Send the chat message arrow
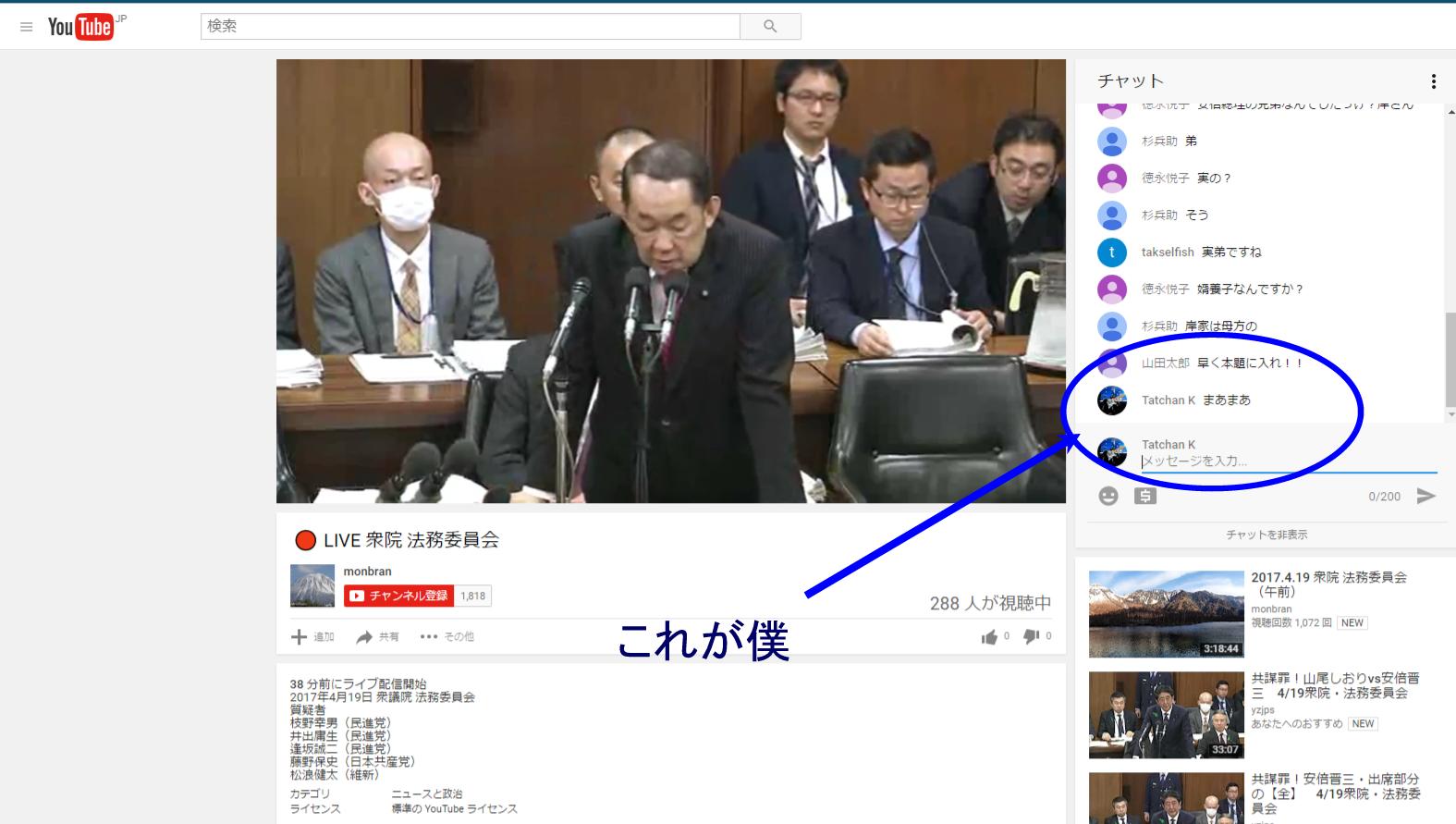 [x=1426, y=497]
